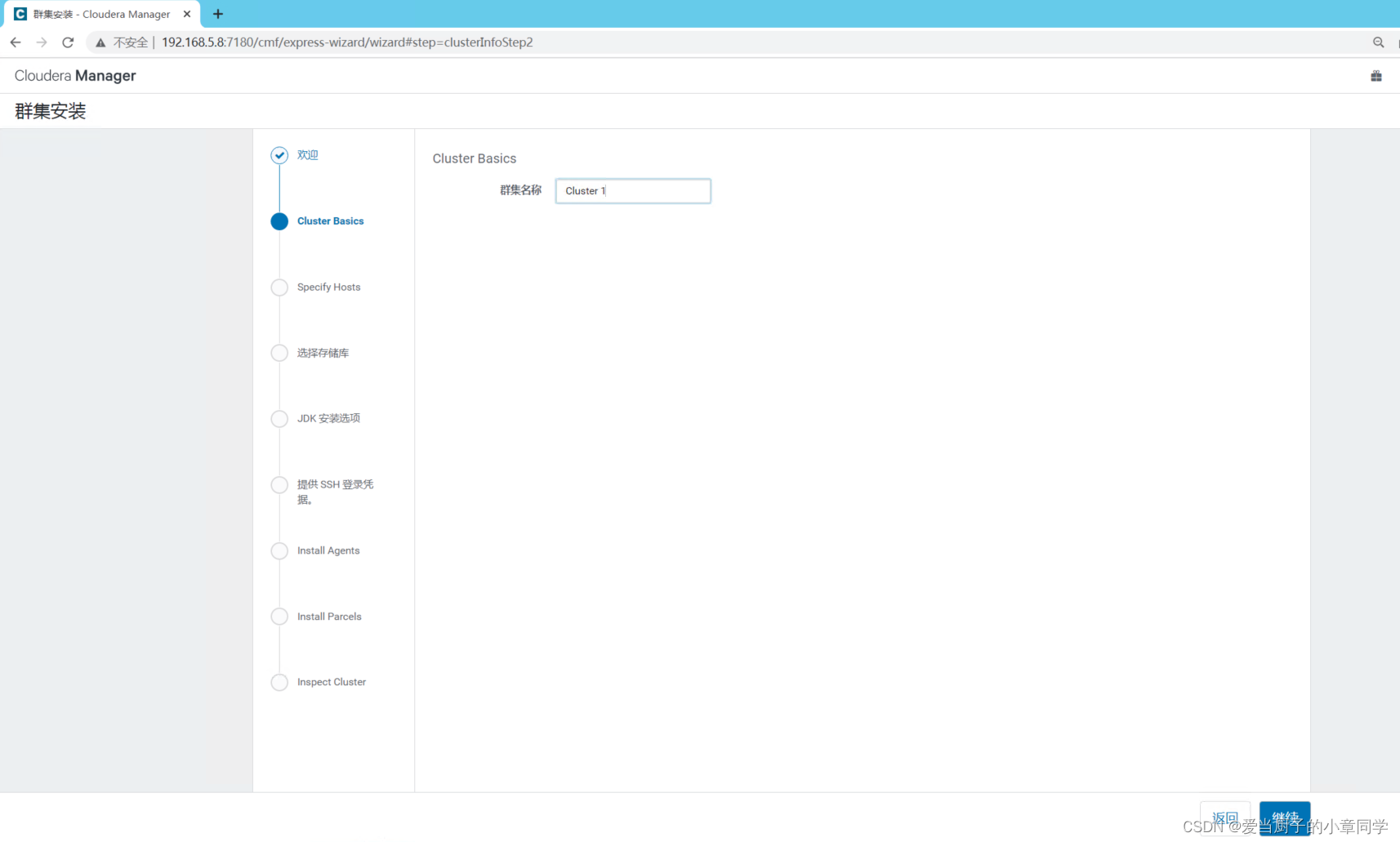Click the Cloudera Manager logo text

coord(75,76)
